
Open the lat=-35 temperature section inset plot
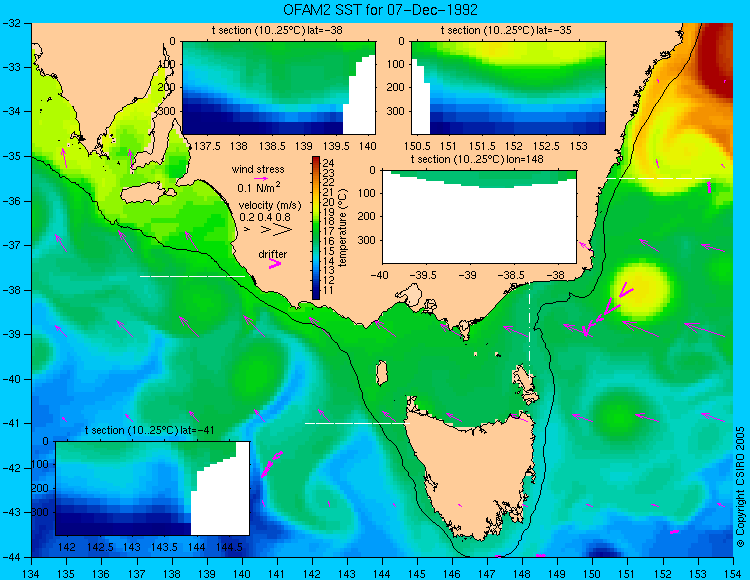tap(508, 88)
